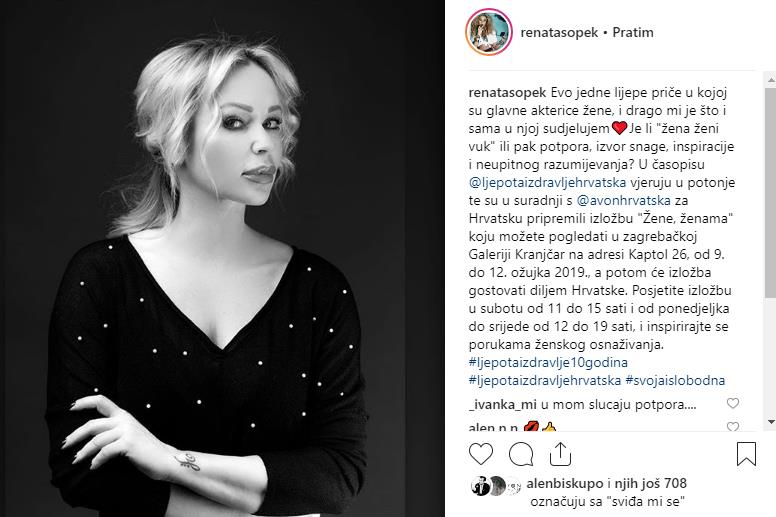Open renatasopek profile picture story
Screen dimensions: 776x517
coord(488,32)
